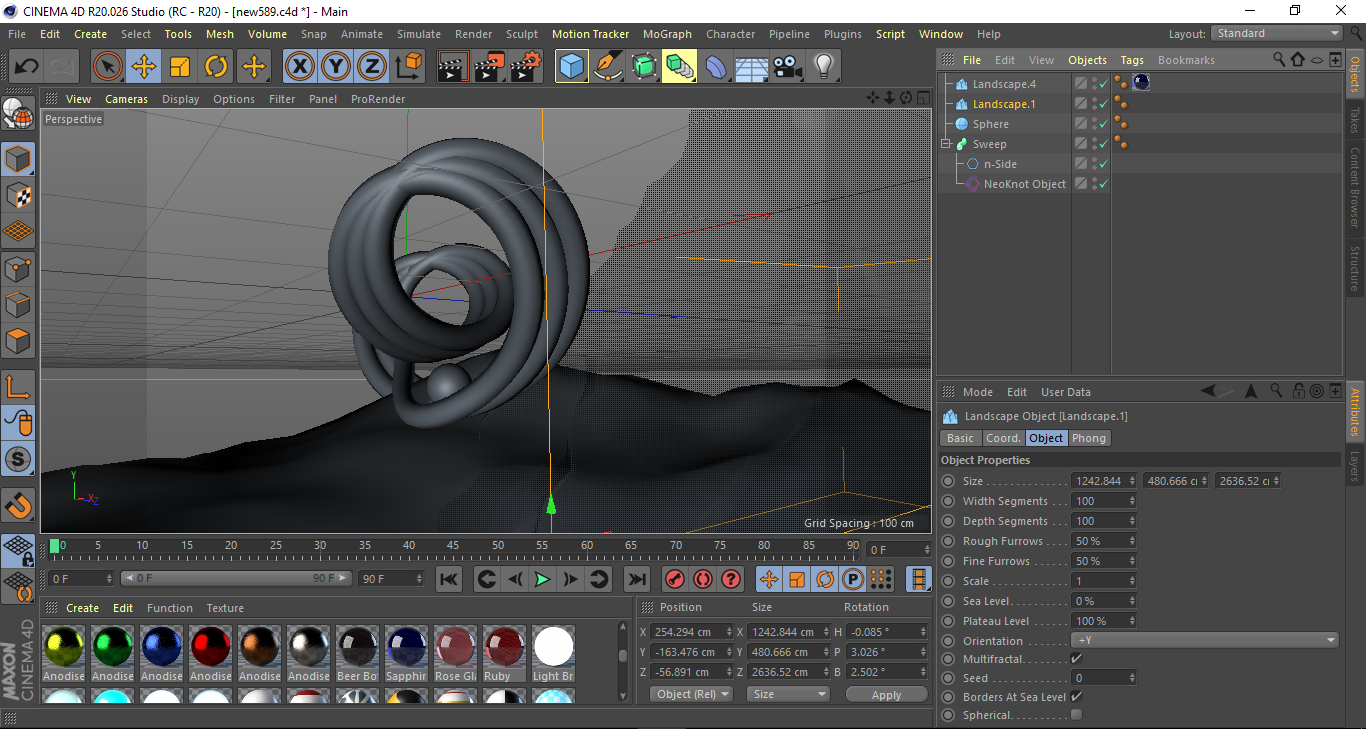Toggle Landscape.4 enabled checkmark
The width and height of the screenshot is (1366, 729).
tap(1103, 85)
